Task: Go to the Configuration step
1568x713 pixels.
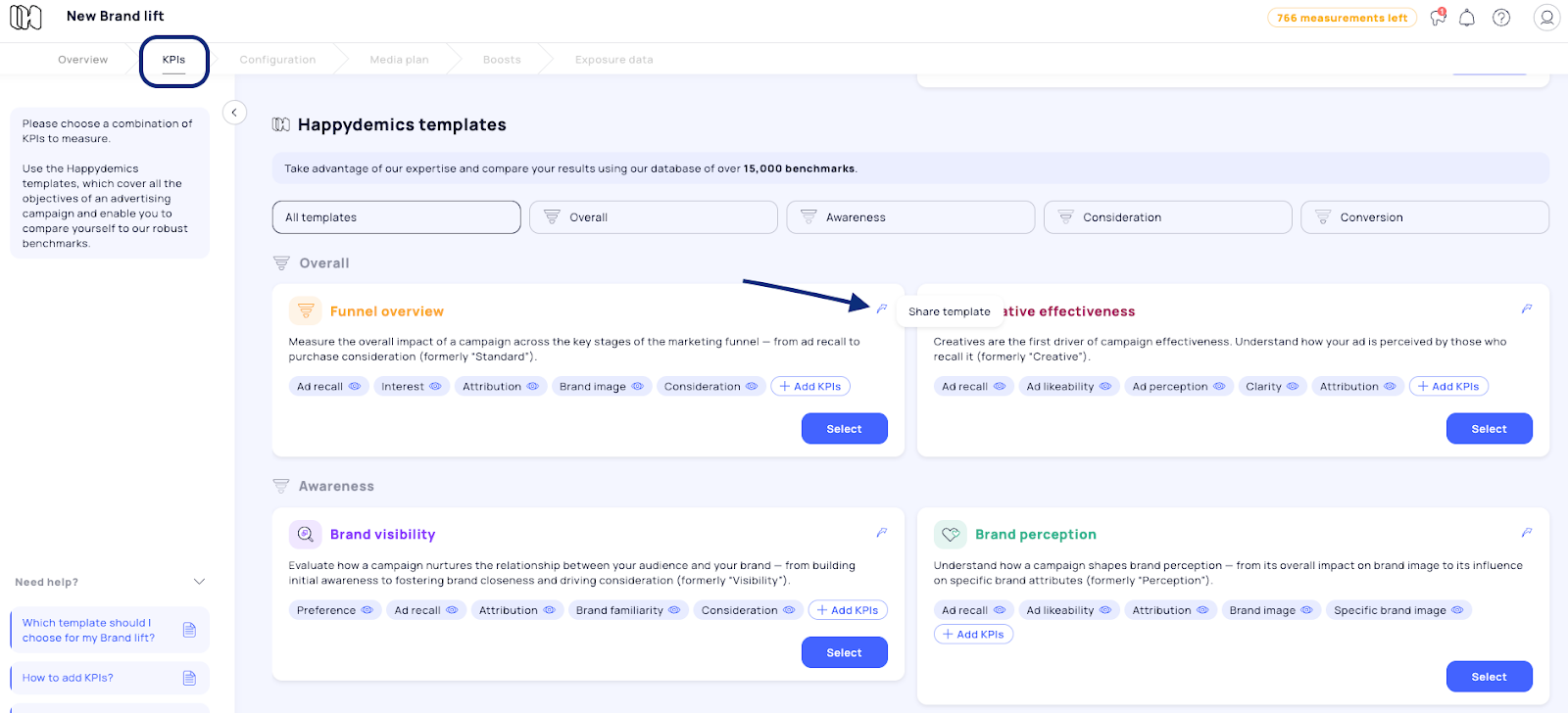Action: pos(277,60)
